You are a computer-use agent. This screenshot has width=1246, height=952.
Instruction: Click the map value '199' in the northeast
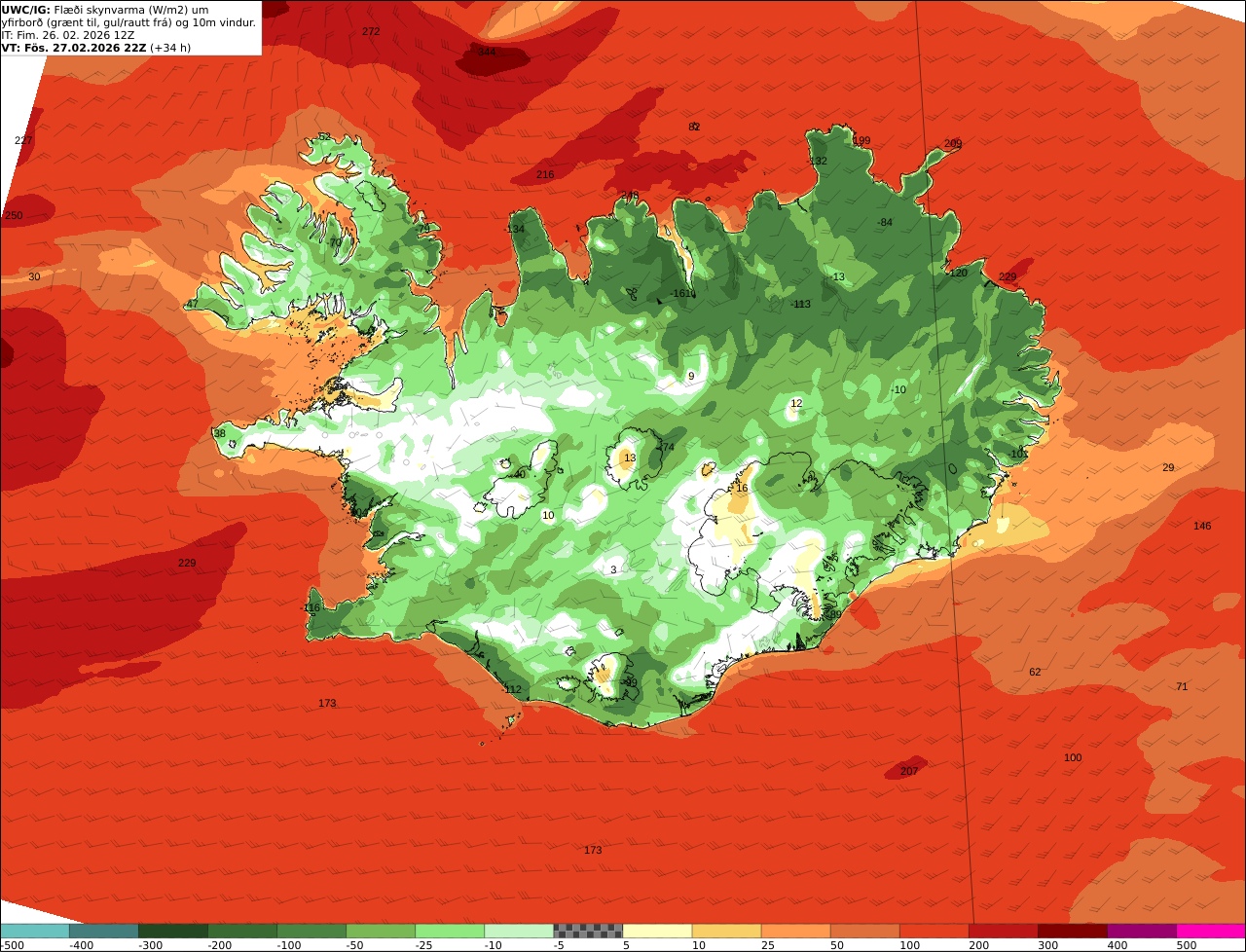click(861, 140)
